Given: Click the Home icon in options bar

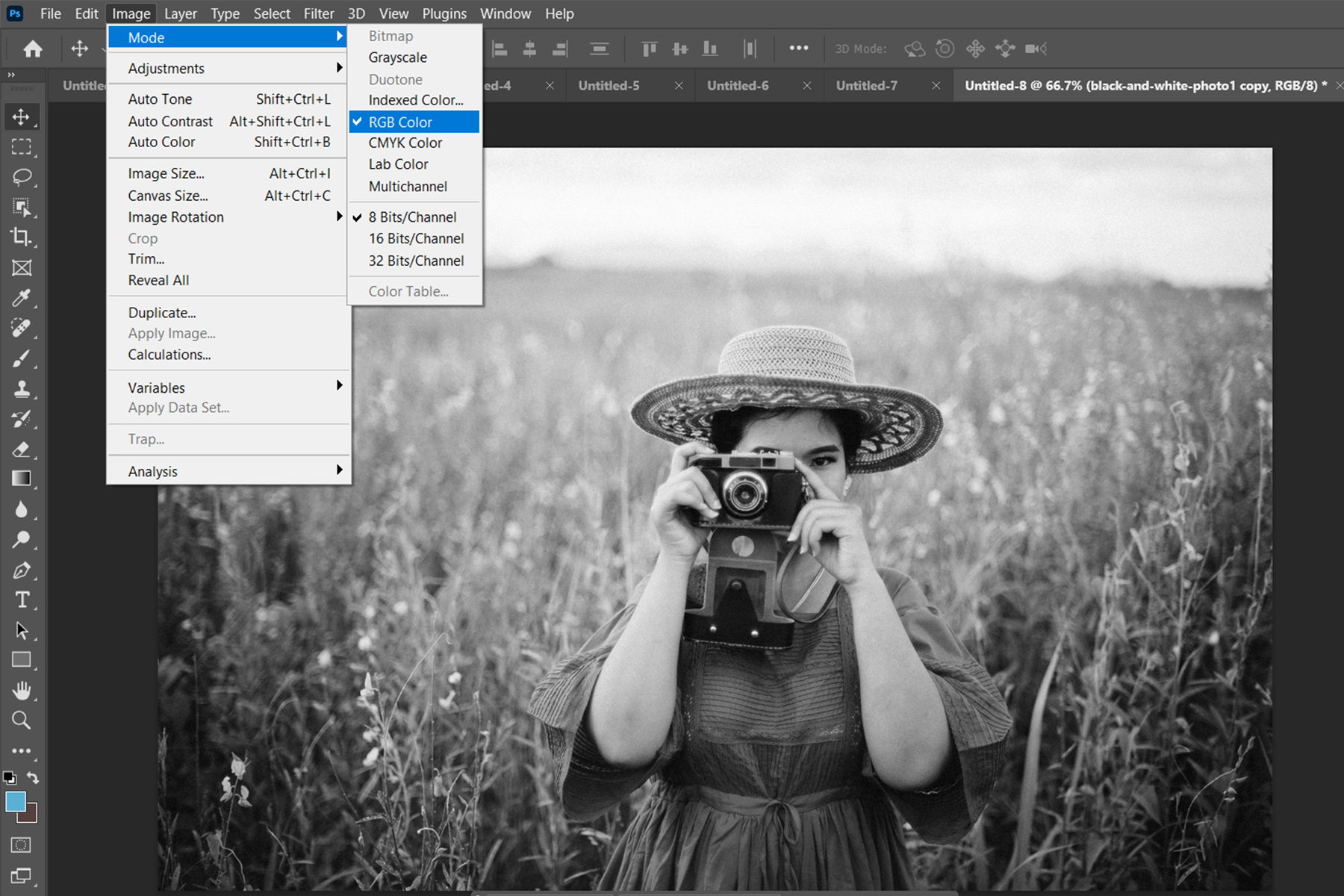Looking at the screenshot, I should click(x=33, y=49).
